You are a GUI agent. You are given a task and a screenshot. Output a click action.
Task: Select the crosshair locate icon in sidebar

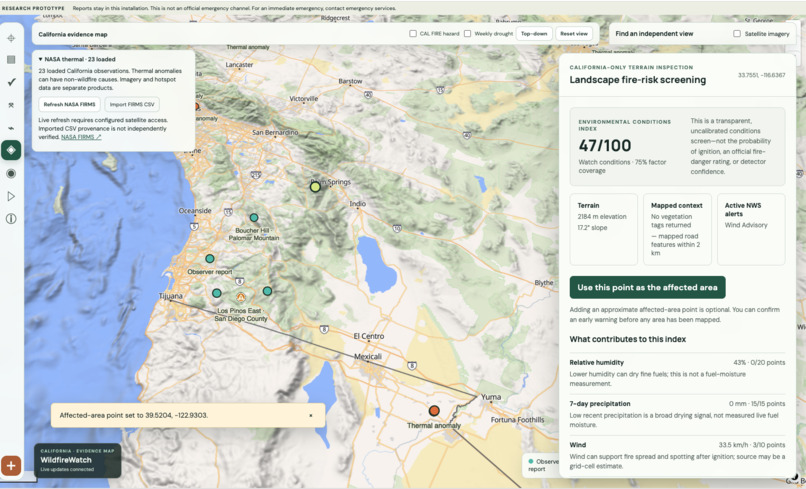(11, 38)
